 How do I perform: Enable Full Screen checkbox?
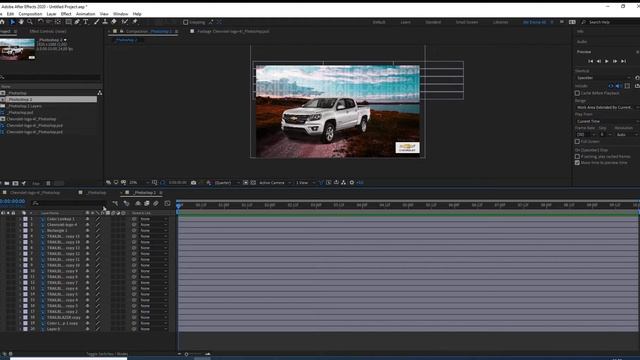[577, 142]
